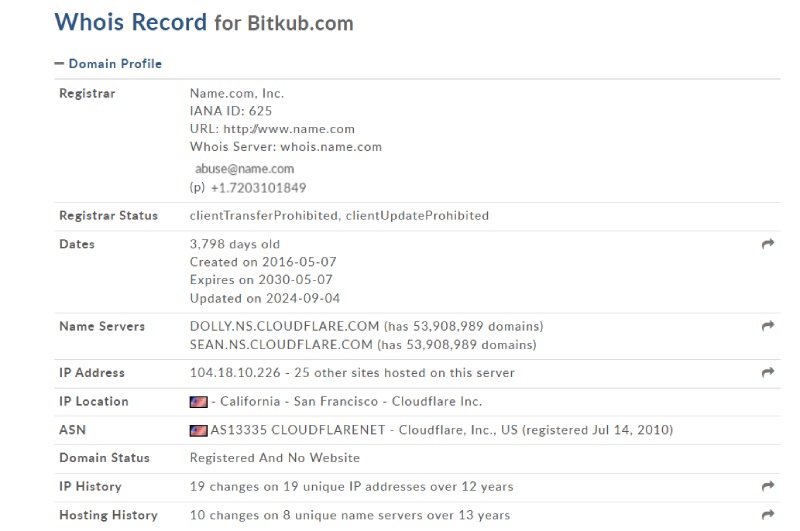Viewport: 800px width, 531px height.
Task: Click the 'Hosting History' row label
Action: pos(109,515)
